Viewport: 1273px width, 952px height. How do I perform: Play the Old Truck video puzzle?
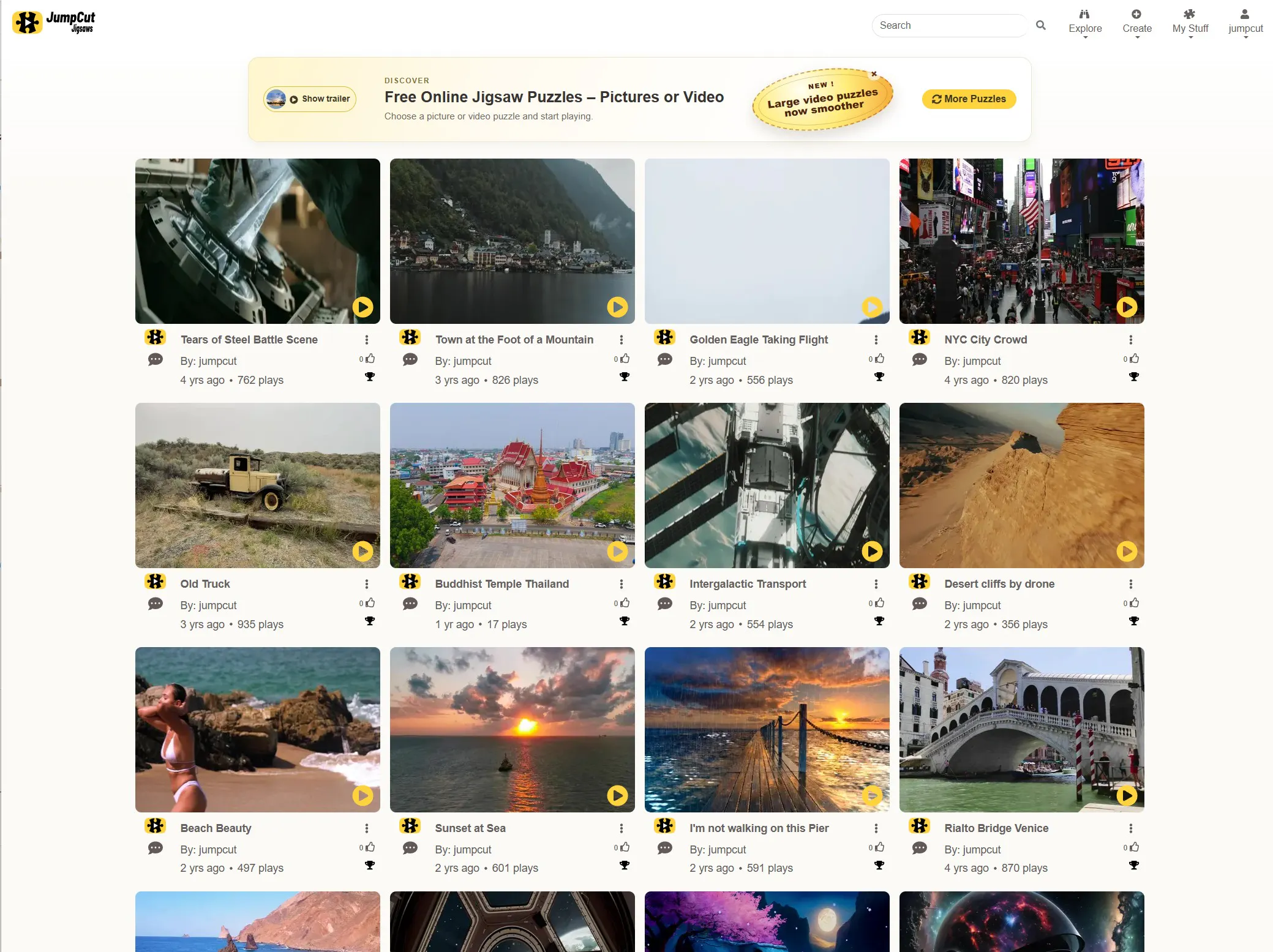[x=362, y=551]
